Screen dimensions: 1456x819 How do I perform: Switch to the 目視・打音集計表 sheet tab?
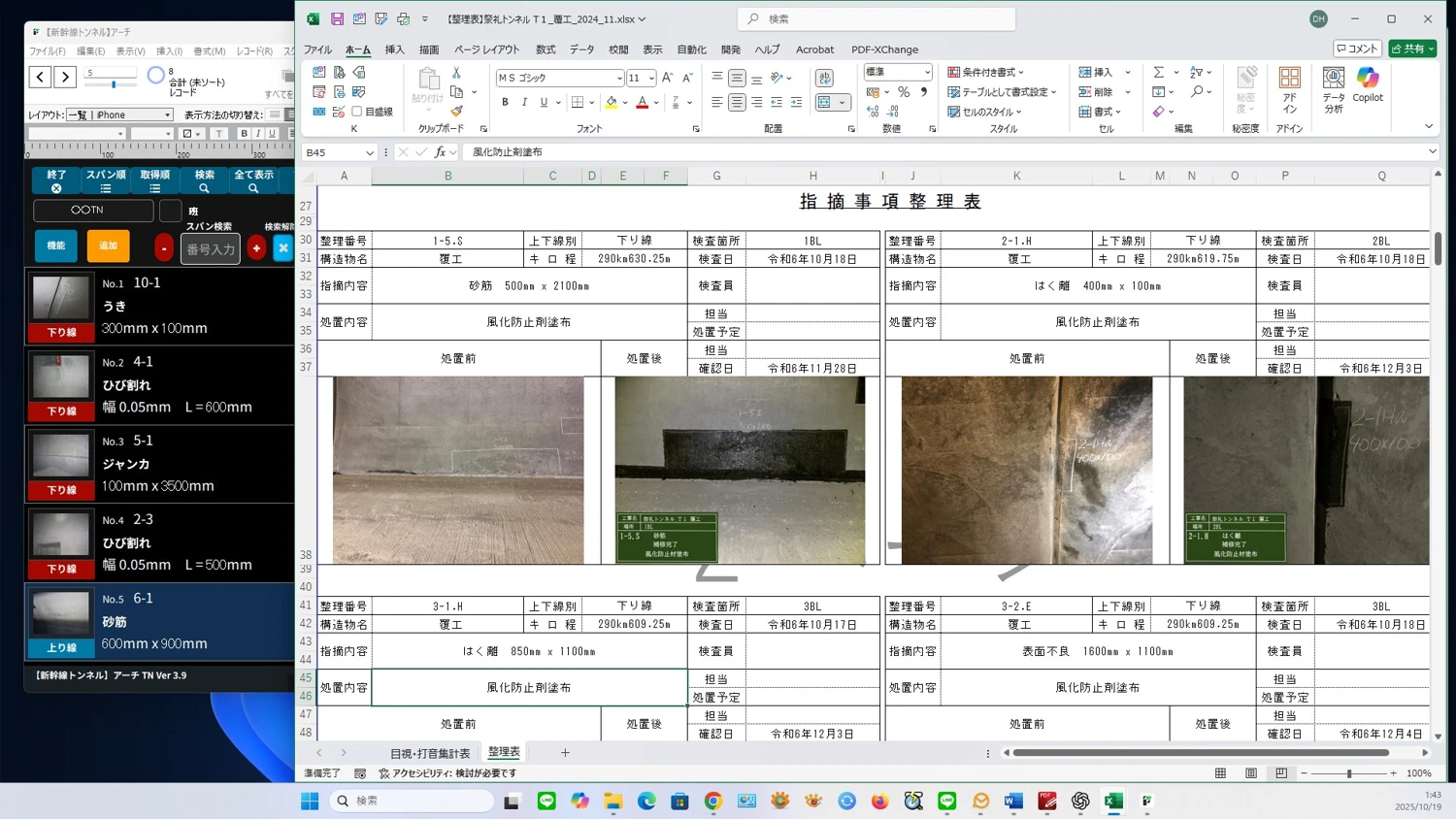point(430,753)
